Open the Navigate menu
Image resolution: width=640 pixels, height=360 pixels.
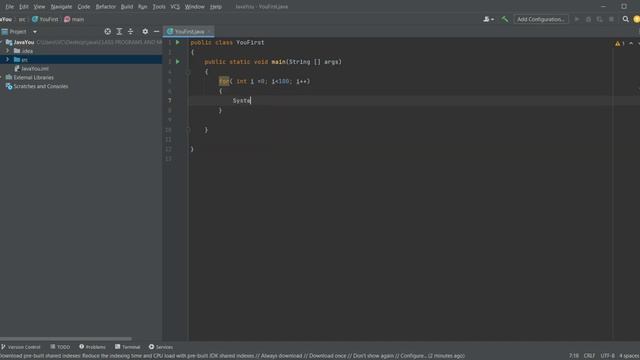61,7
